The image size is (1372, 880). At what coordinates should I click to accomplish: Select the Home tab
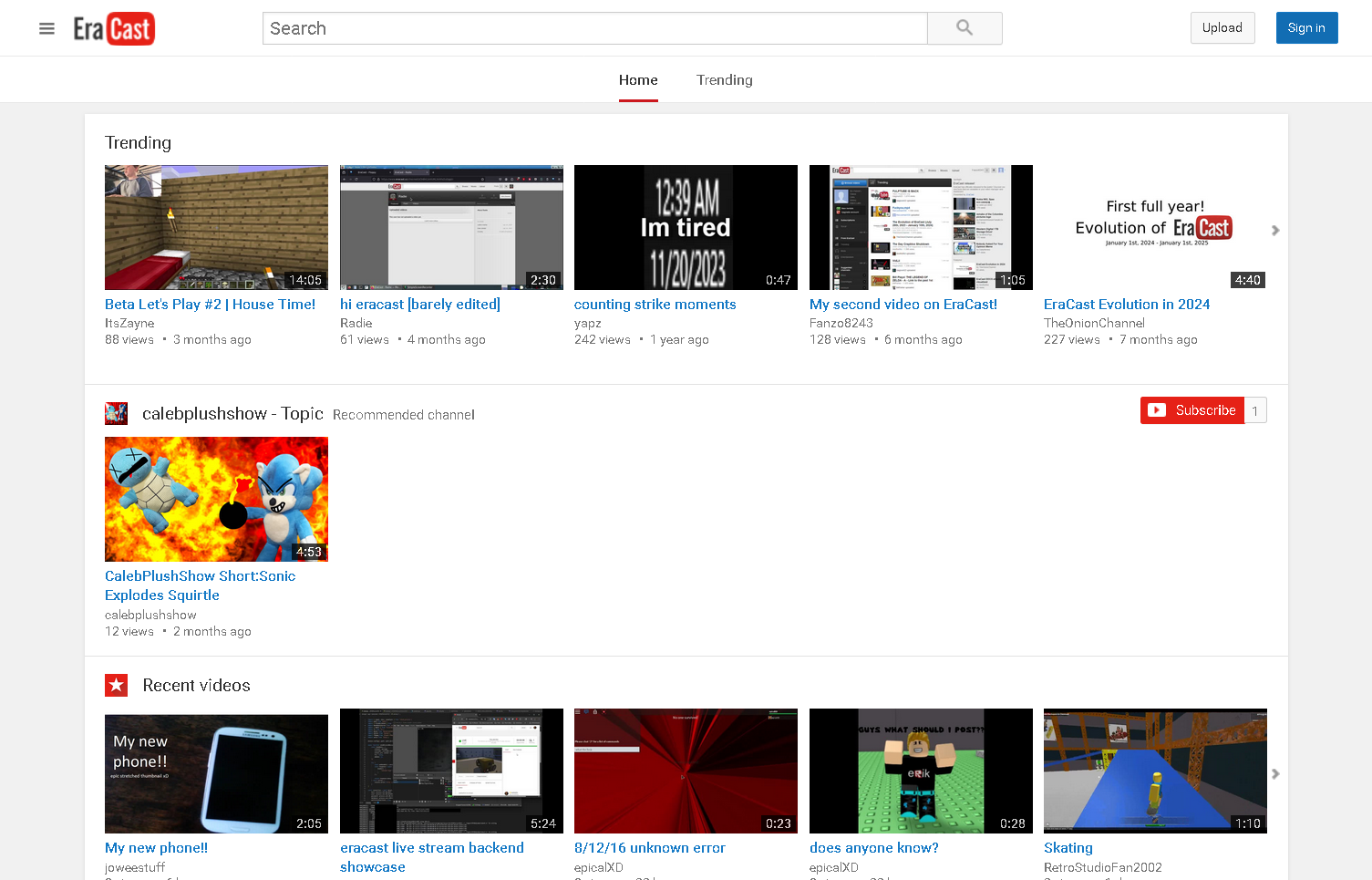[x=638, y=80]
